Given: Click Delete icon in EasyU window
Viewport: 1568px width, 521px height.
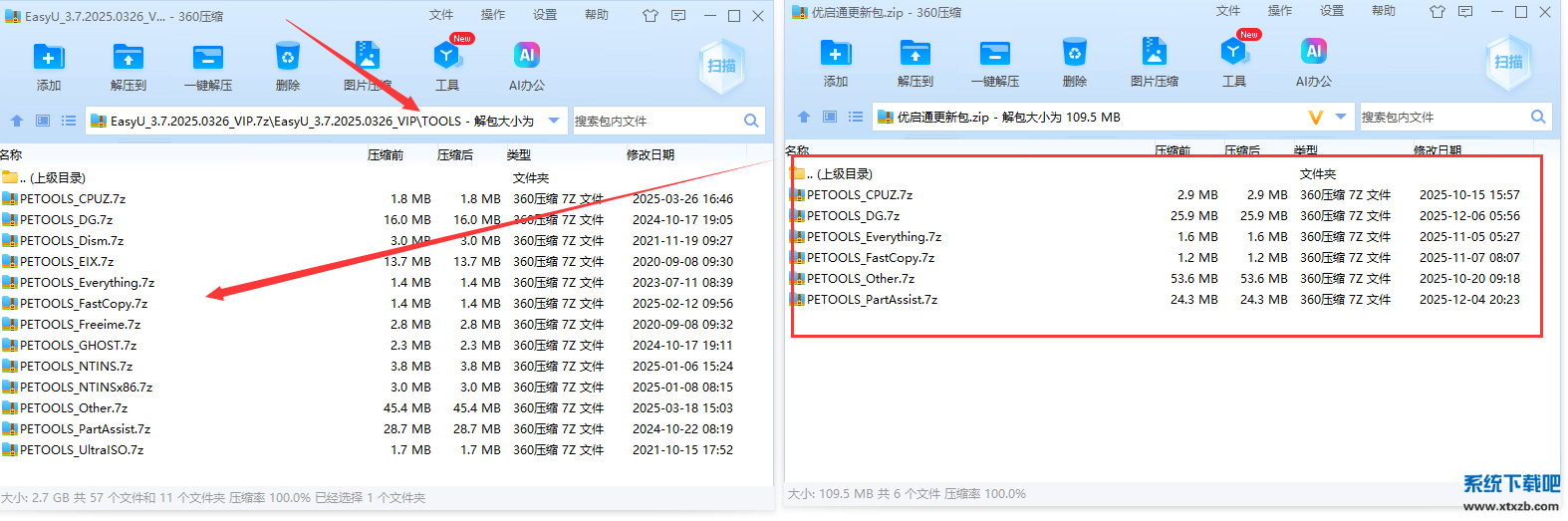Looking at the screenshot, I should pyautogui.click(x=288, y=57).
